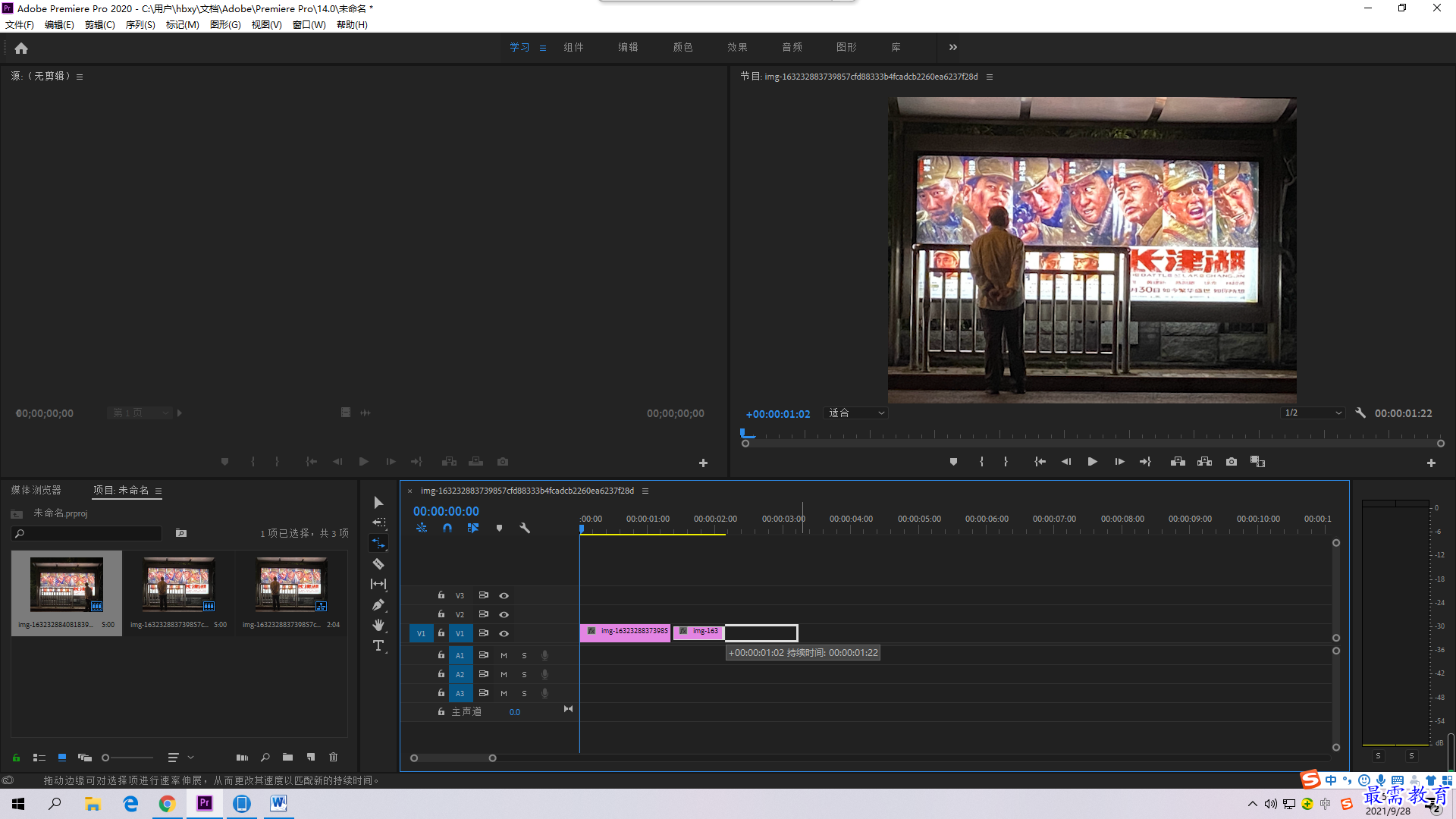Switch to 媒体浏览器 tab
The image size is (1456, 819).
point(36,491)
